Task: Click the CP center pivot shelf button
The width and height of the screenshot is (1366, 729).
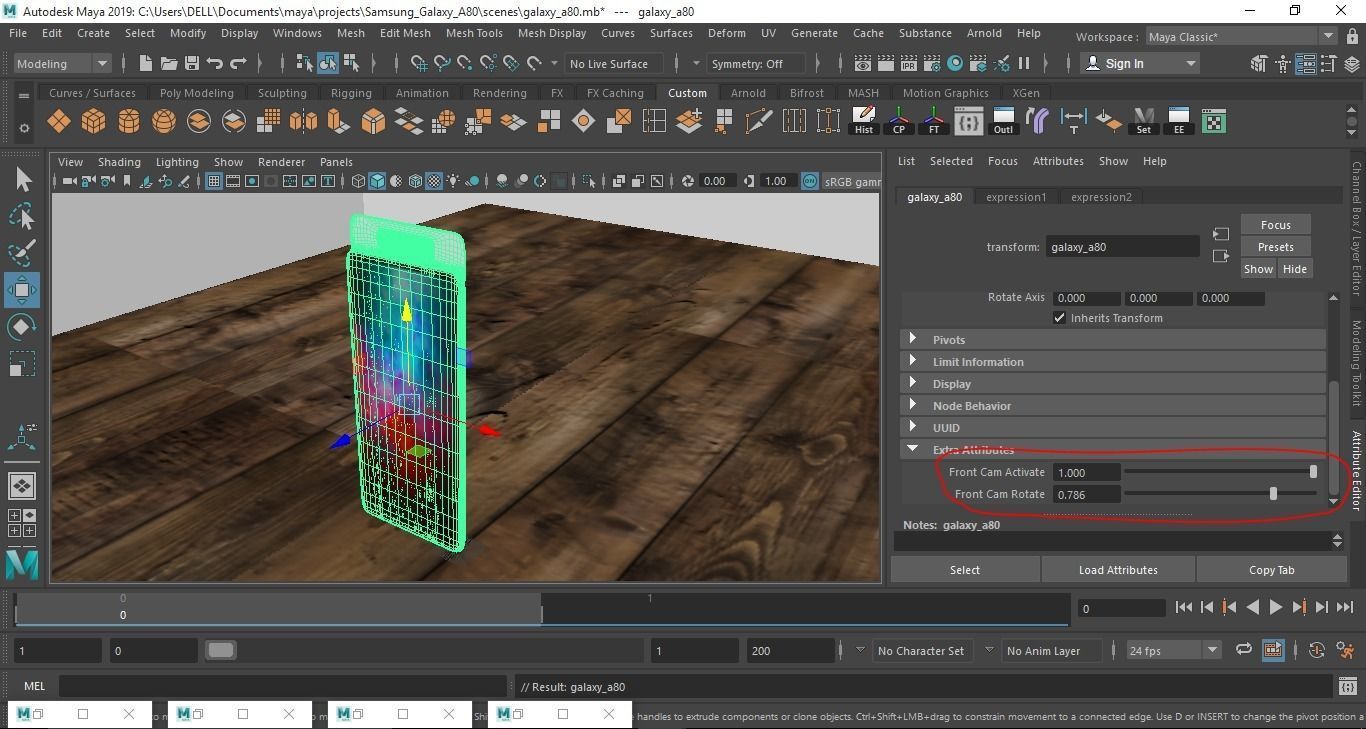Action: [898, 122]
